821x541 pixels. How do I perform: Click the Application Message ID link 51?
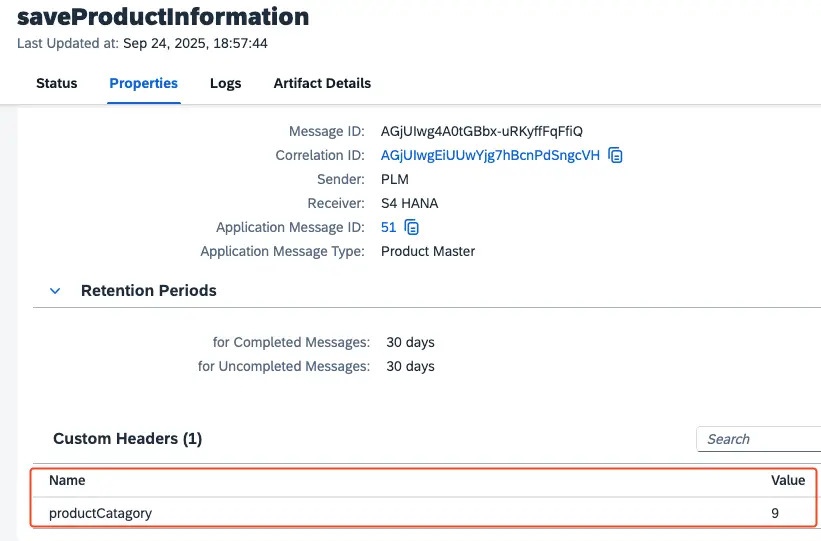[x=388, y=227]
